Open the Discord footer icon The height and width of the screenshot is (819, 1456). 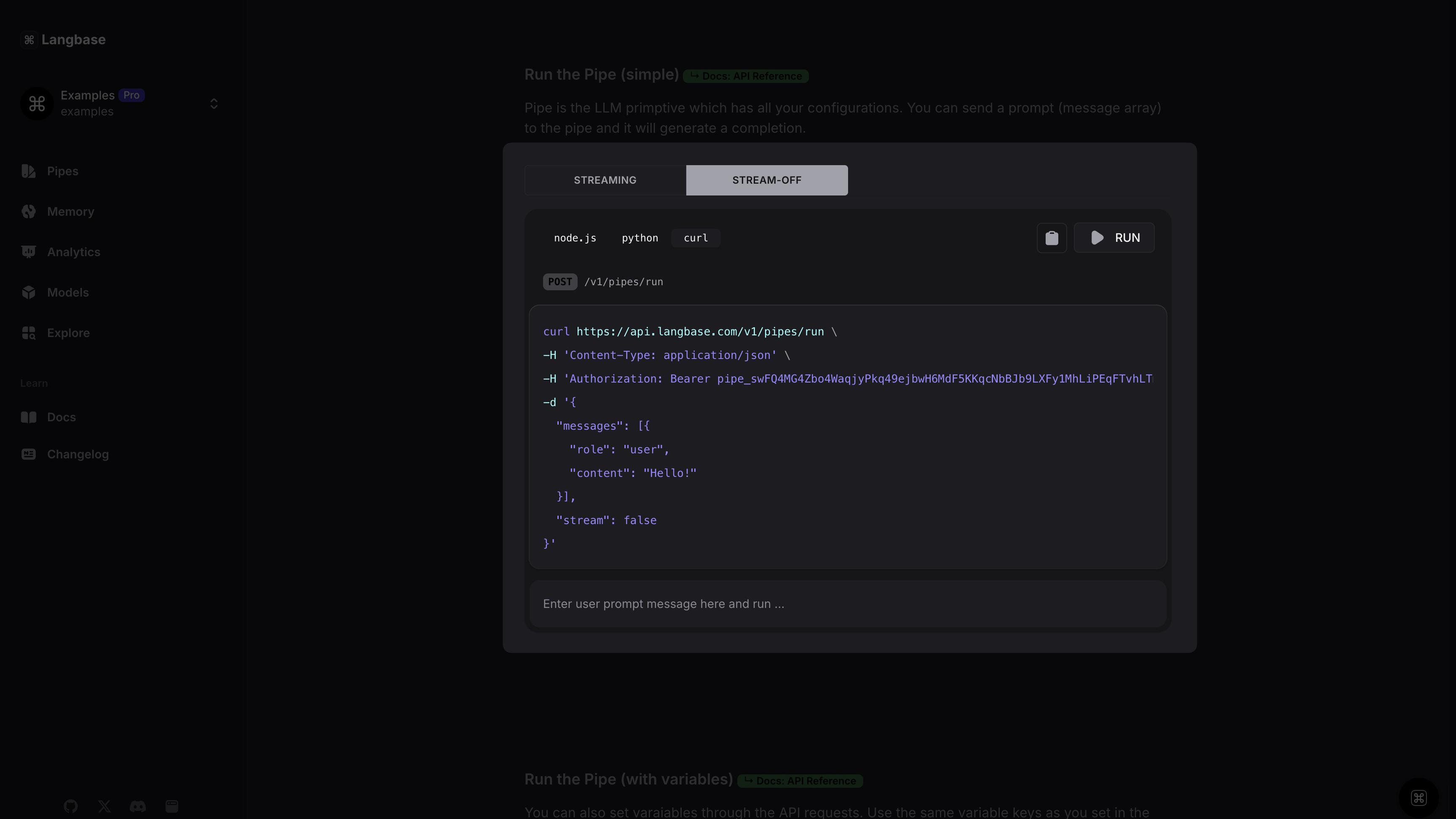(x=138, y=806)
